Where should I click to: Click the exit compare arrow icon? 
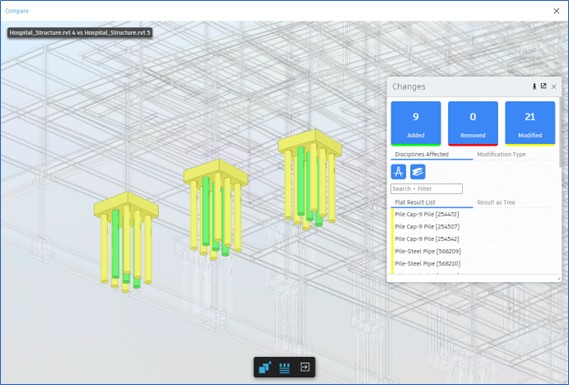pyautogui.click(x=305, y=367)
